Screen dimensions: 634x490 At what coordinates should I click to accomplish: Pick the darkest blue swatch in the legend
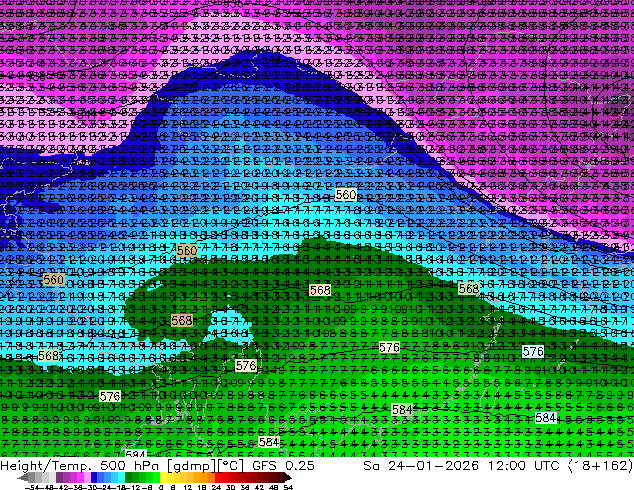coord(94,477)
